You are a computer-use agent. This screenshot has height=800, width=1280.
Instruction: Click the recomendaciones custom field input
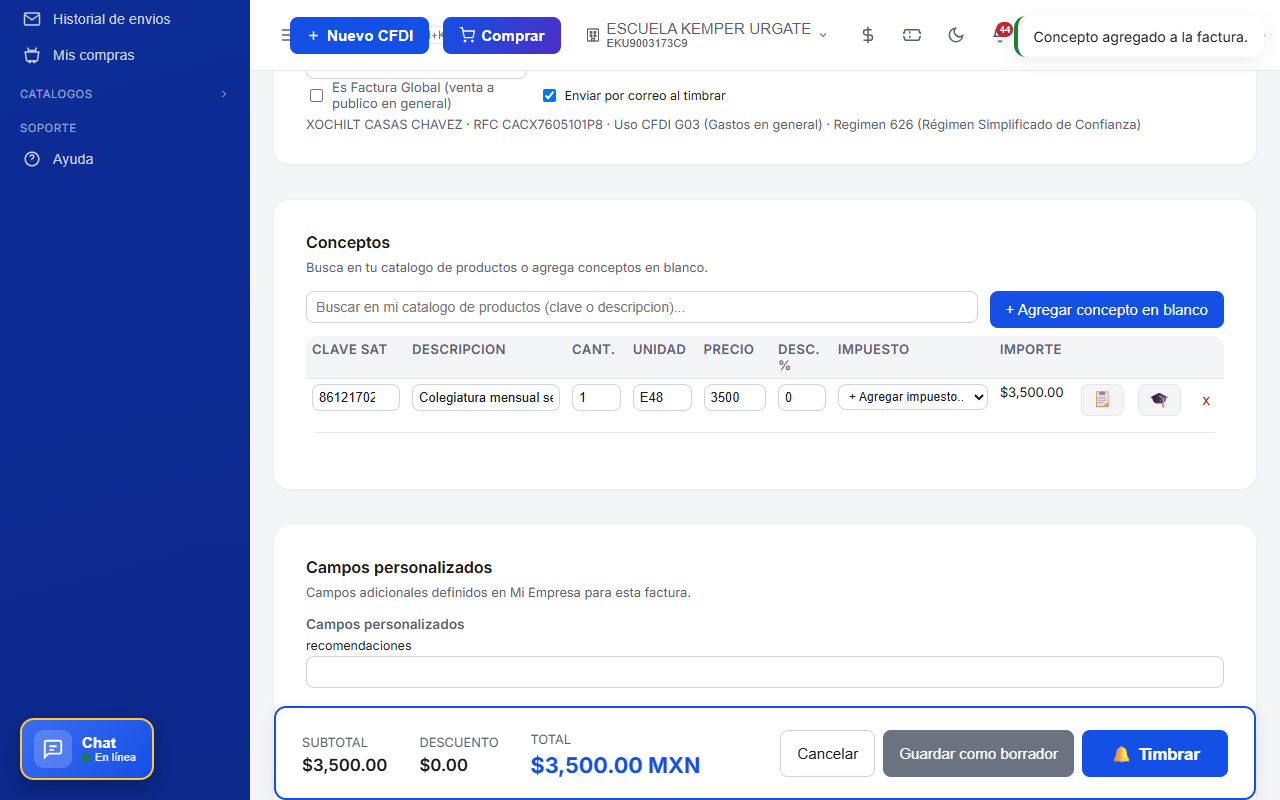pyautogui.click(x=765, y=672)
